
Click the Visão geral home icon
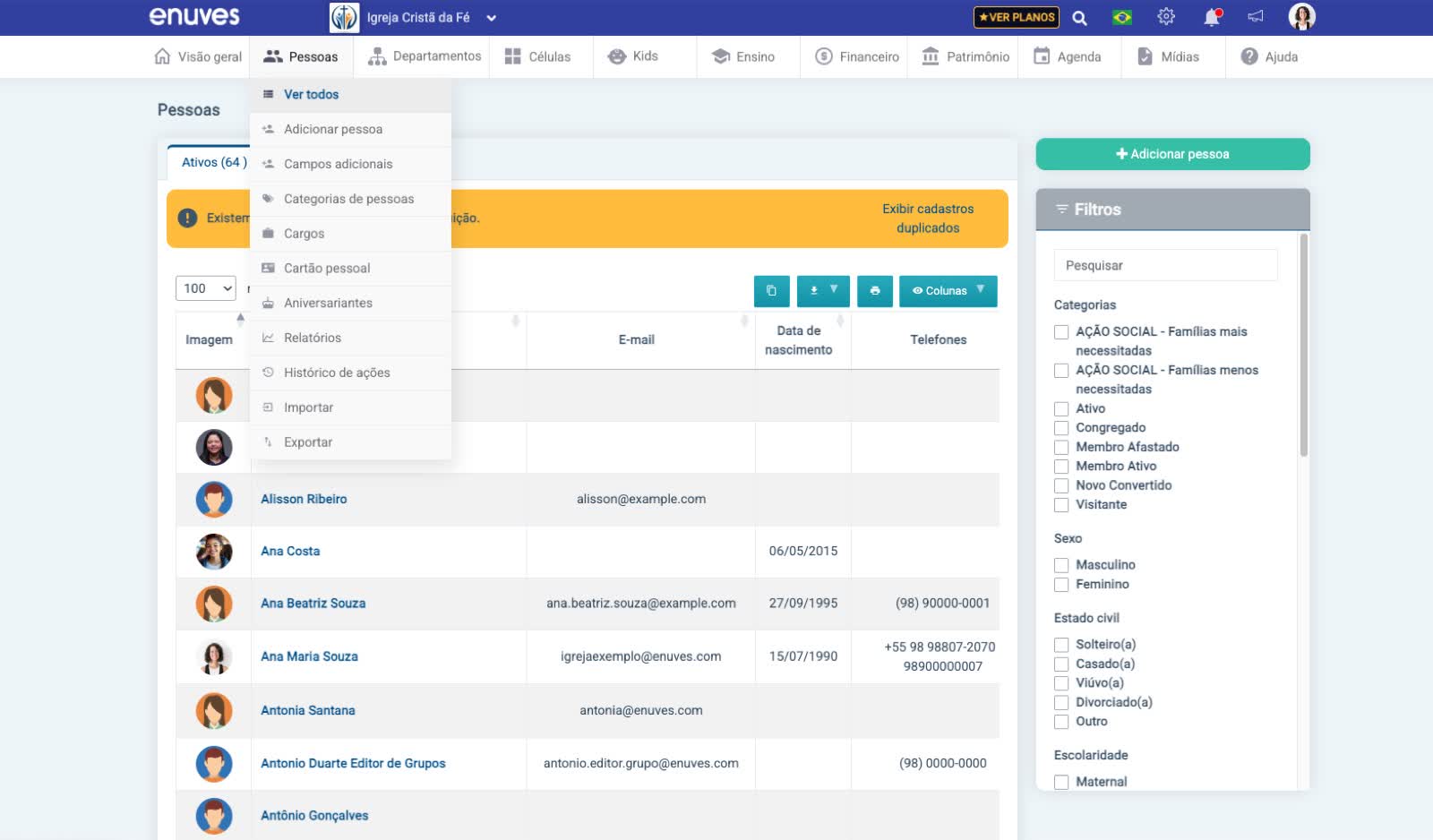162,56
